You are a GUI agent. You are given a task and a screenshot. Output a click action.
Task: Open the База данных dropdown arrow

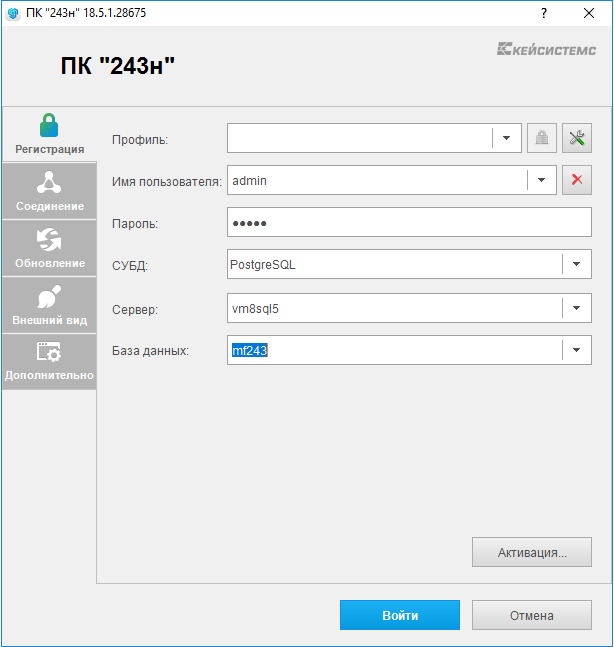click(576, 350)
